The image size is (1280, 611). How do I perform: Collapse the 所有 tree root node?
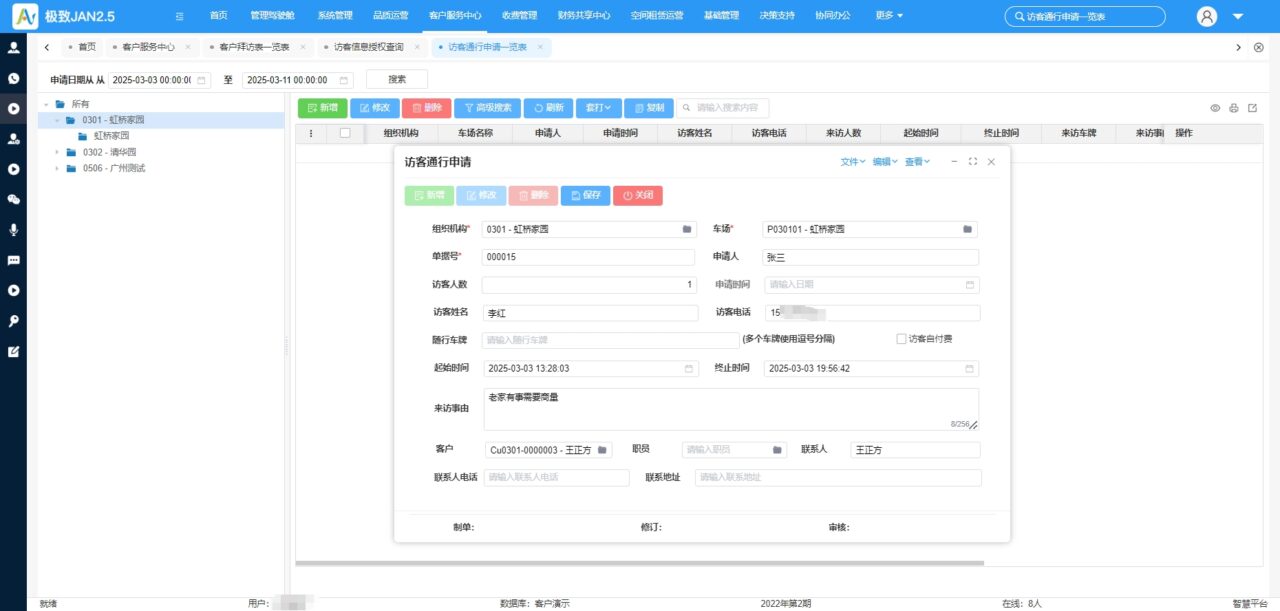45,104
